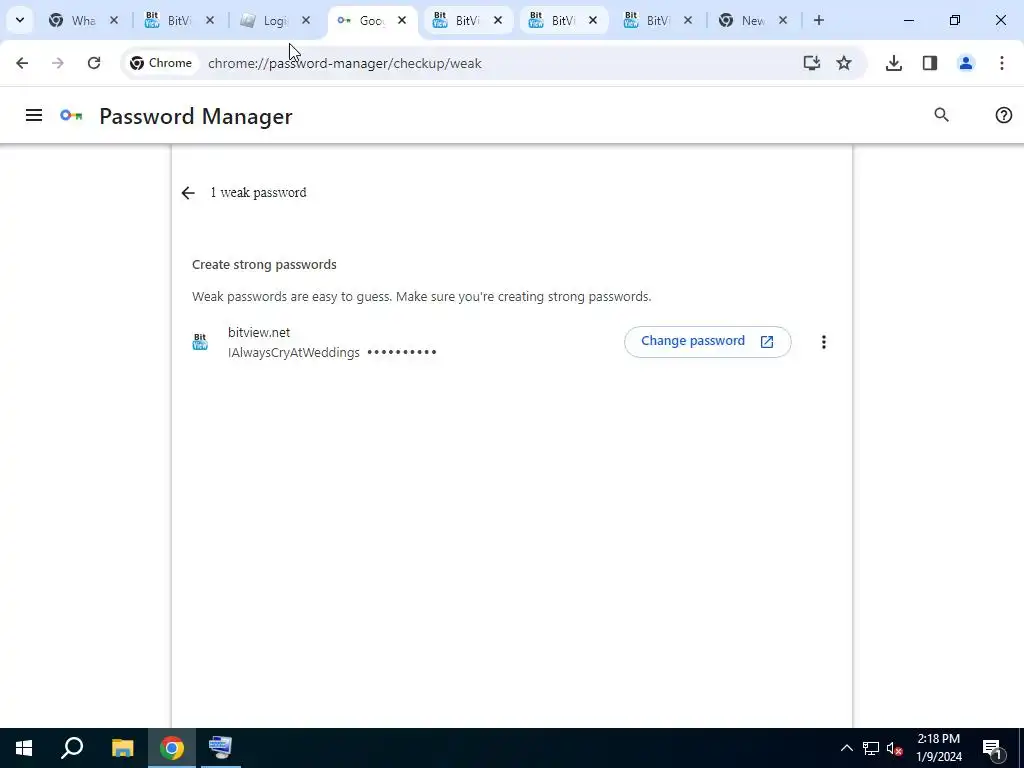Click the Password Manager key logo

71,116
